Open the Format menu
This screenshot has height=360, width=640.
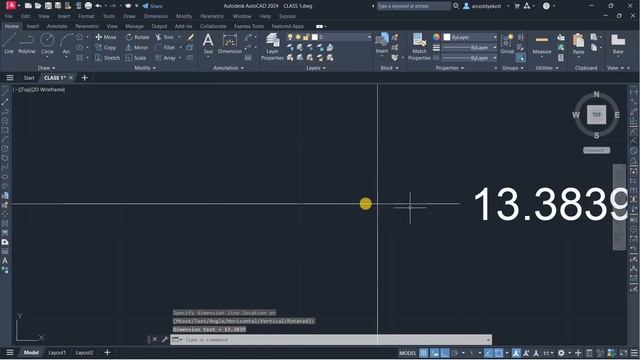(x=86, y=16)
